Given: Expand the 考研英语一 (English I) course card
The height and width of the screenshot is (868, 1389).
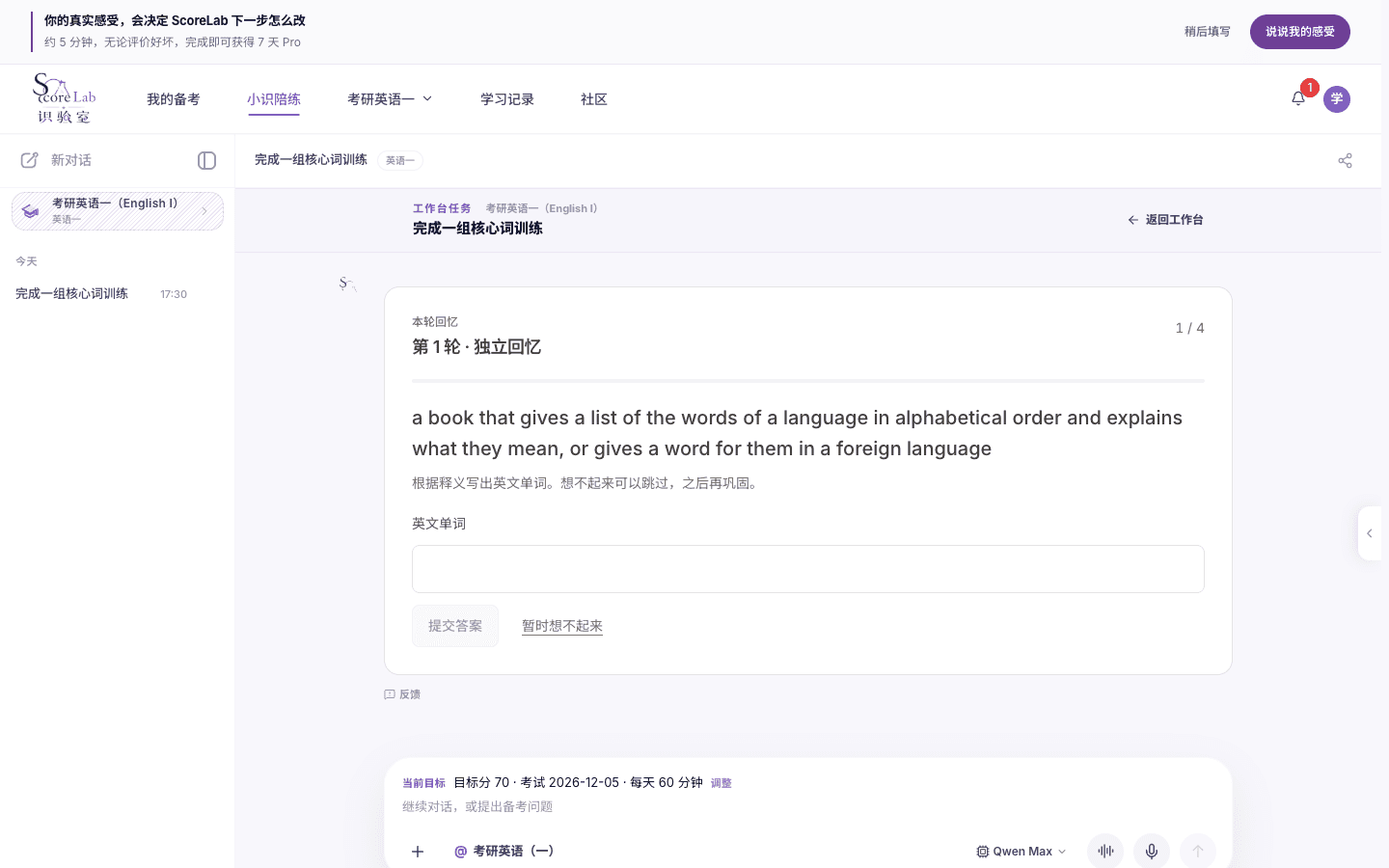Looking at the screenshot, I should point(118,211).
